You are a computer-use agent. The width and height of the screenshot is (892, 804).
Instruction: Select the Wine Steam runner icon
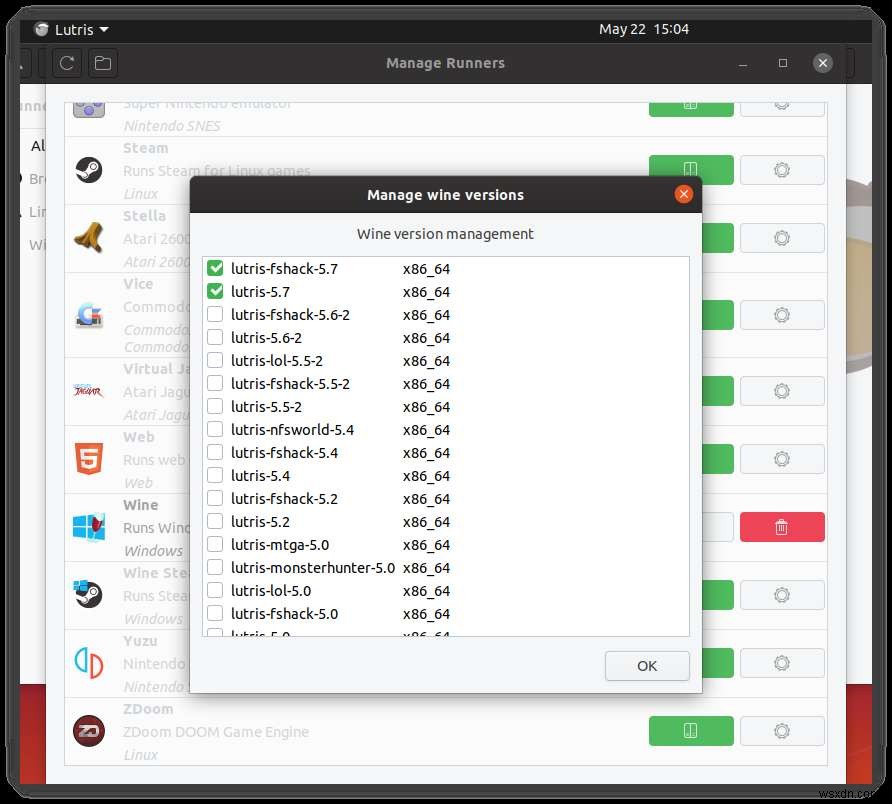pyautogui.click(x=89, y=595)
